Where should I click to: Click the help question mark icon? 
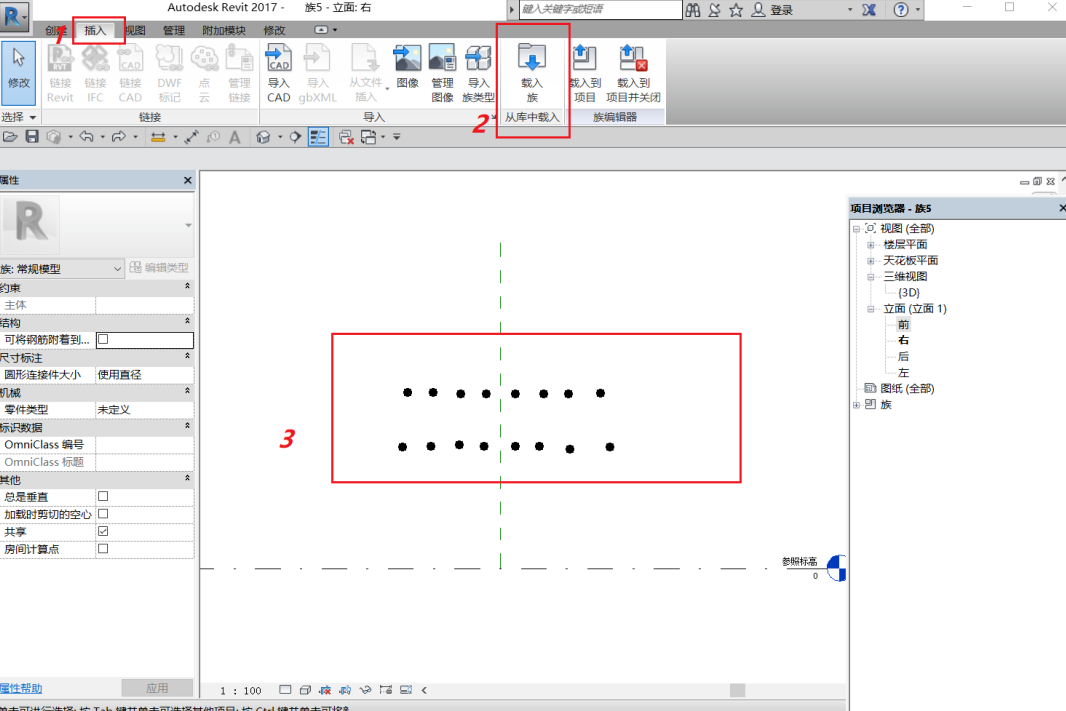click(x=901, y=10)
